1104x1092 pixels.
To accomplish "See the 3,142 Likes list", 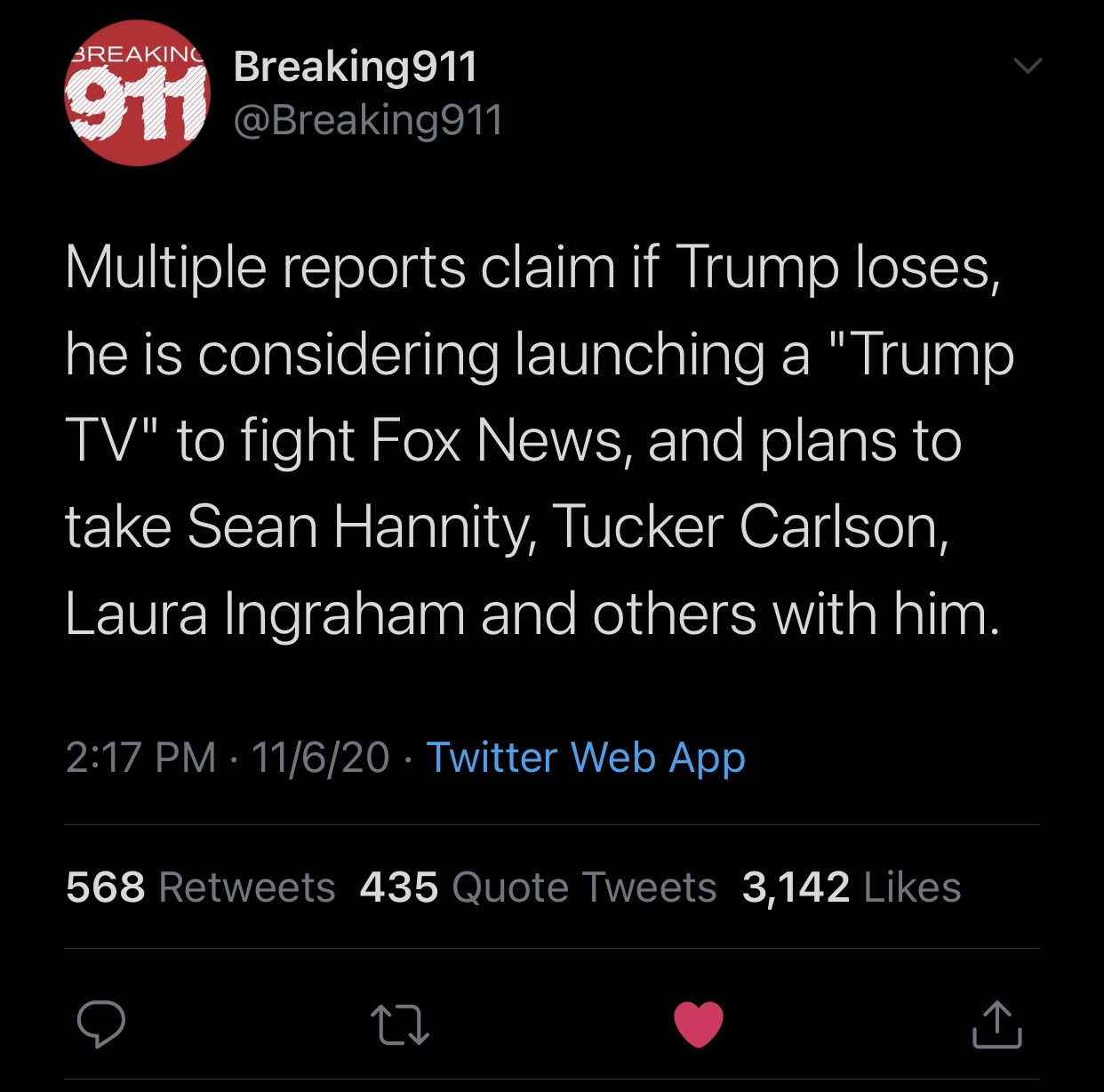I will pyautogui.click(x=852, y=887).
